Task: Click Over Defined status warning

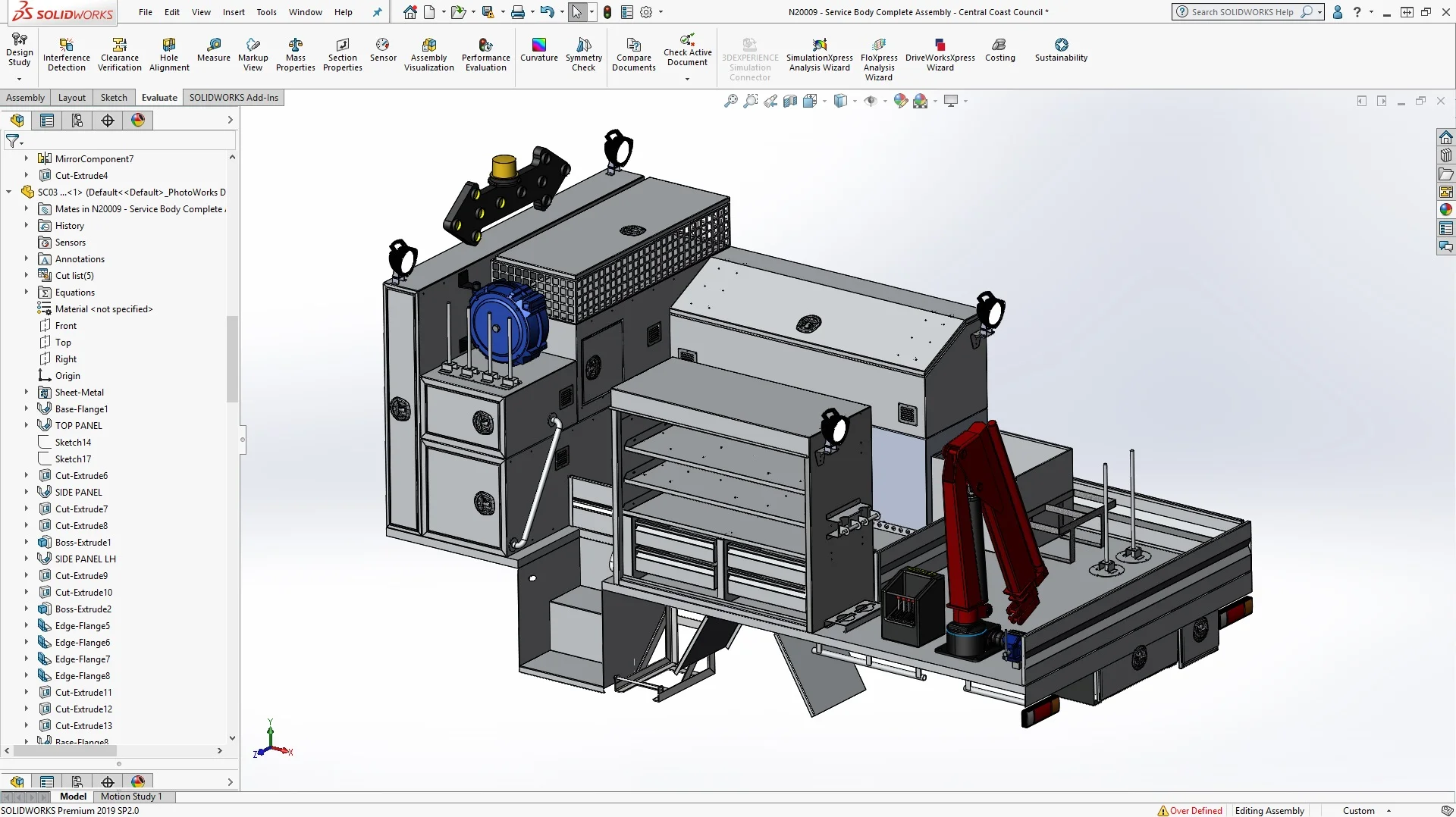Action: click(1189, 811)
